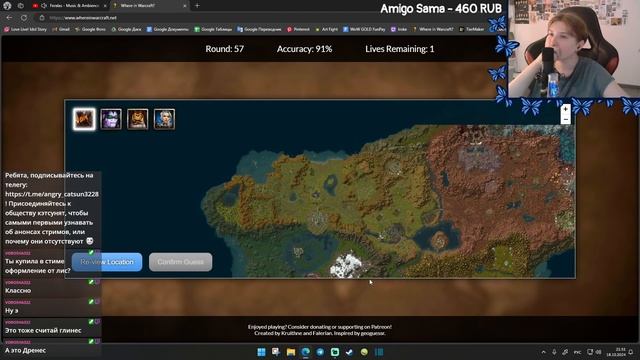The image size is (640, 360).
Task: Select the first expansion portrait icon
Action: (x=84, y=119)
